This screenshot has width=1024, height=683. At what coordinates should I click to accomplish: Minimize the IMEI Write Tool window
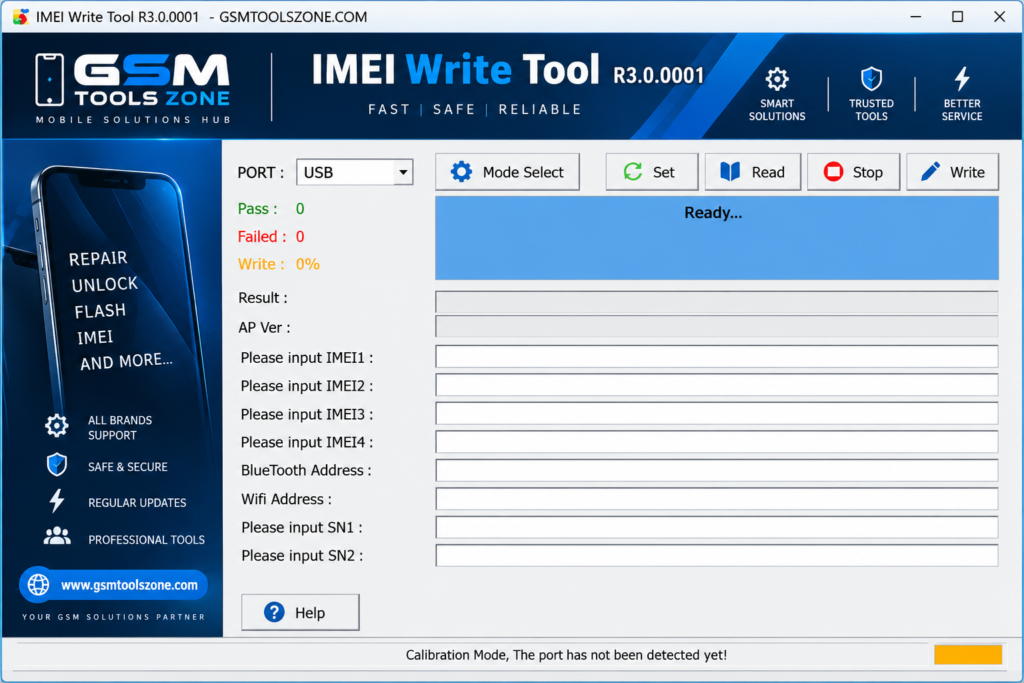[916, 16]
